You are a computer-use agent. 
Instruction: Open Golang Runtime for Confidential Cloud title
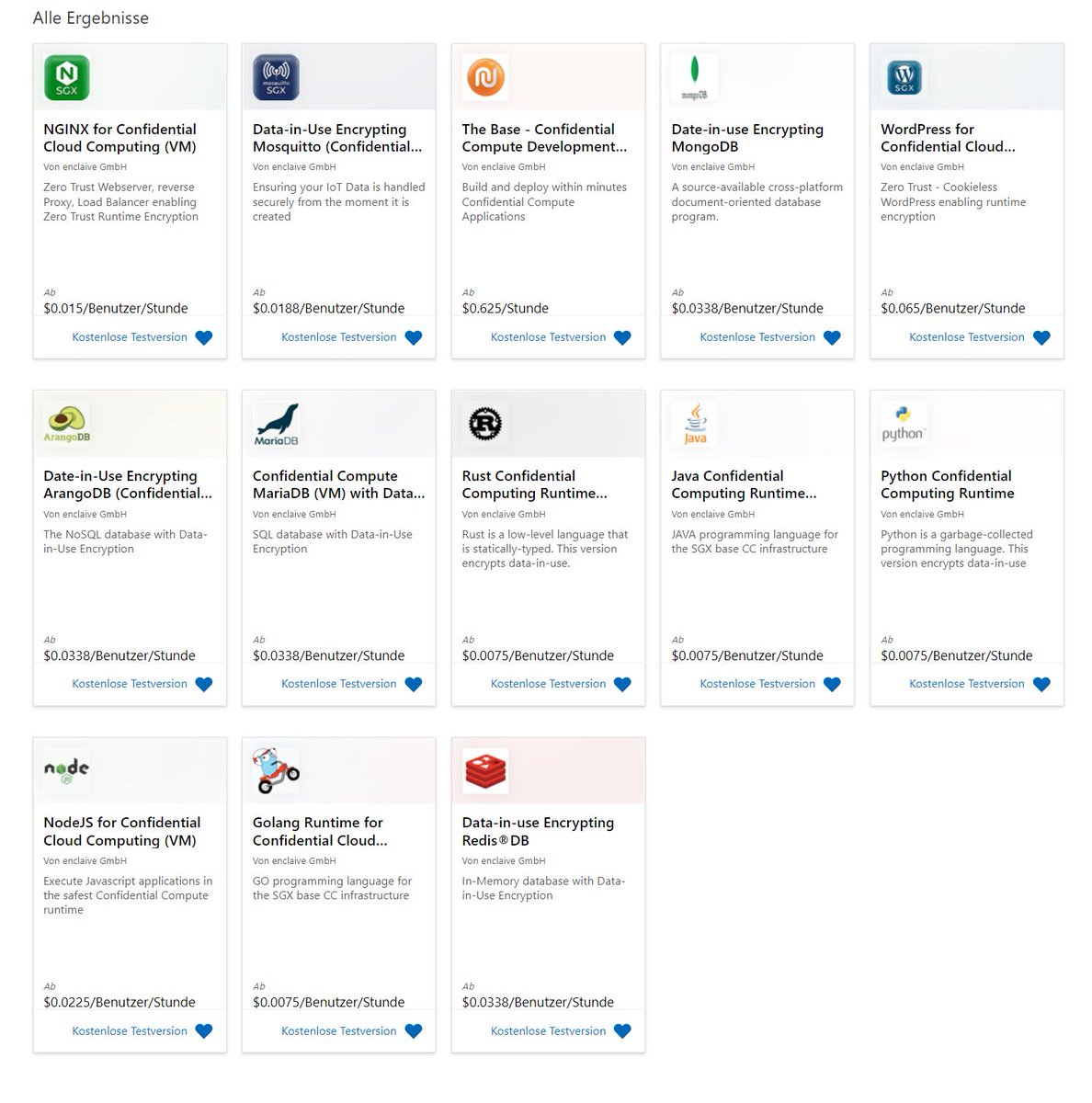320,832
